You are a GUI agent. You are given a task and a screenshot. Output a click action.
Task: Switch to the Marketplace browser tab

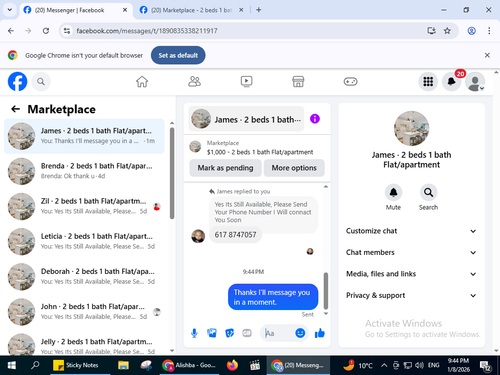tap(191, 10)
